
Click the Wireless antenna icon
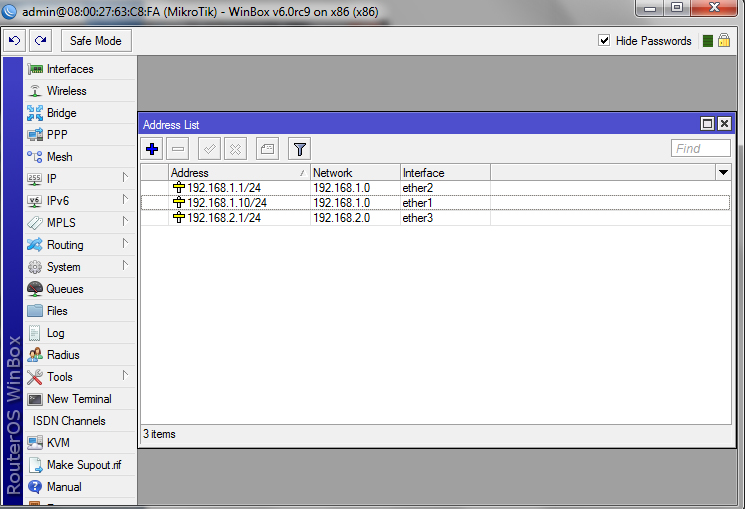pos(35,91)
